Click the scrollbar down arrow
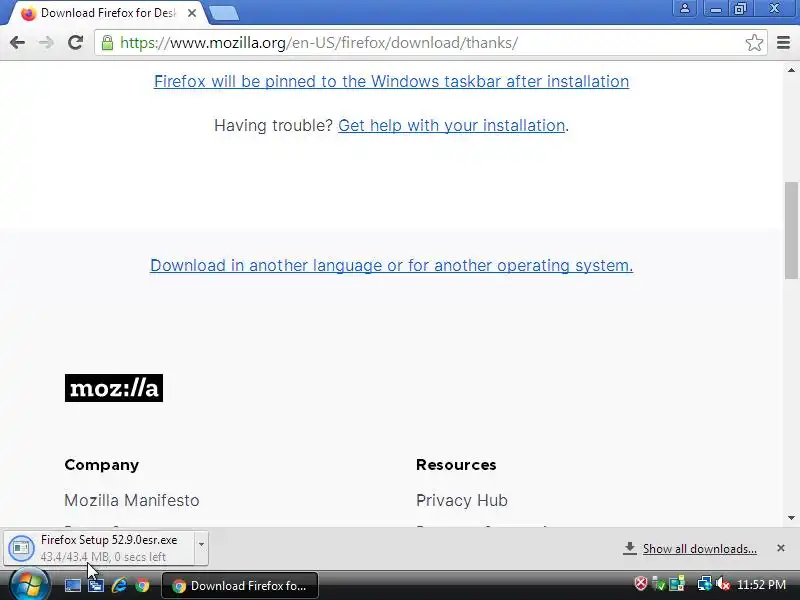 [x=791, y=518]
